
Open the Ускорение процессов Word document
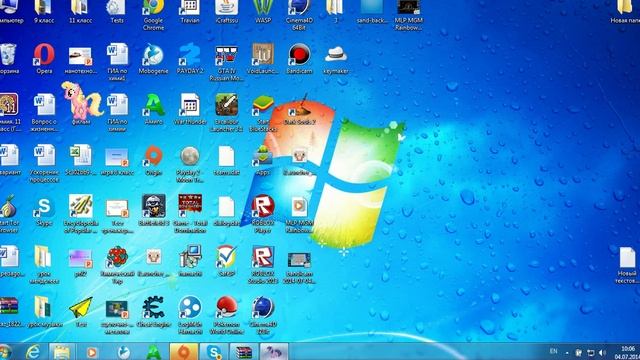click(x=44, y=163)
